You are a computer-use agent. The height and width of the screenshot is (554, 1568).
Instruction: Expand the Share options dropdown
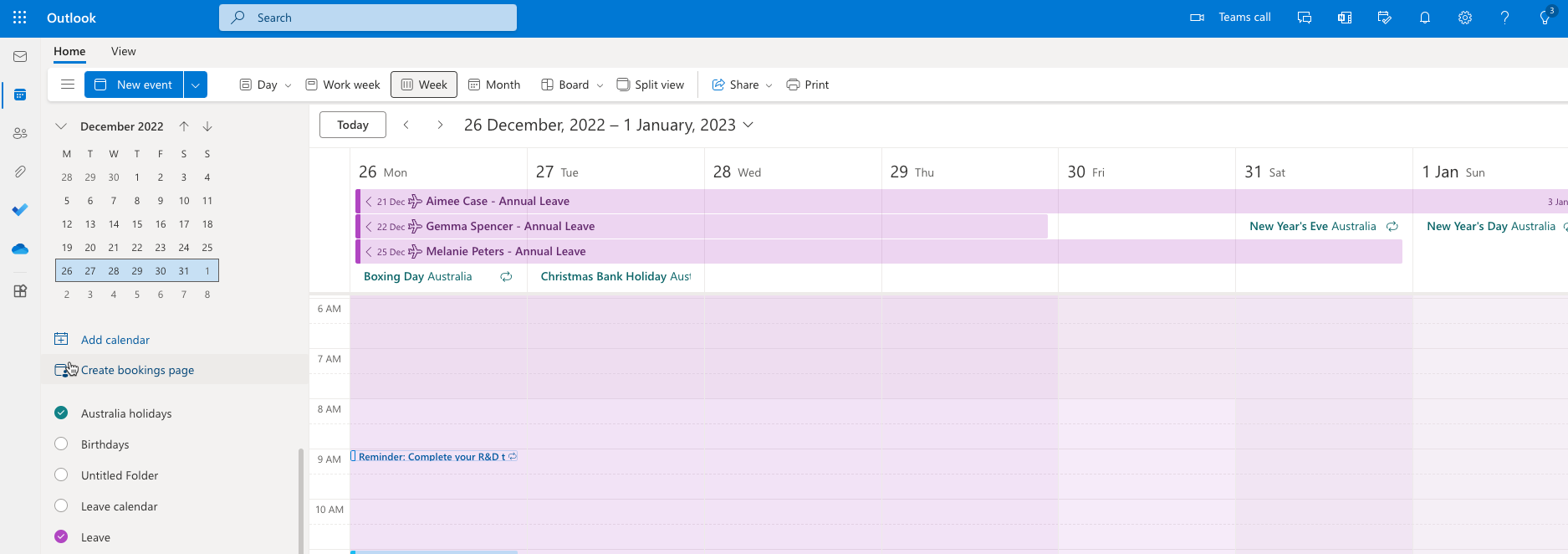point(769,85)
